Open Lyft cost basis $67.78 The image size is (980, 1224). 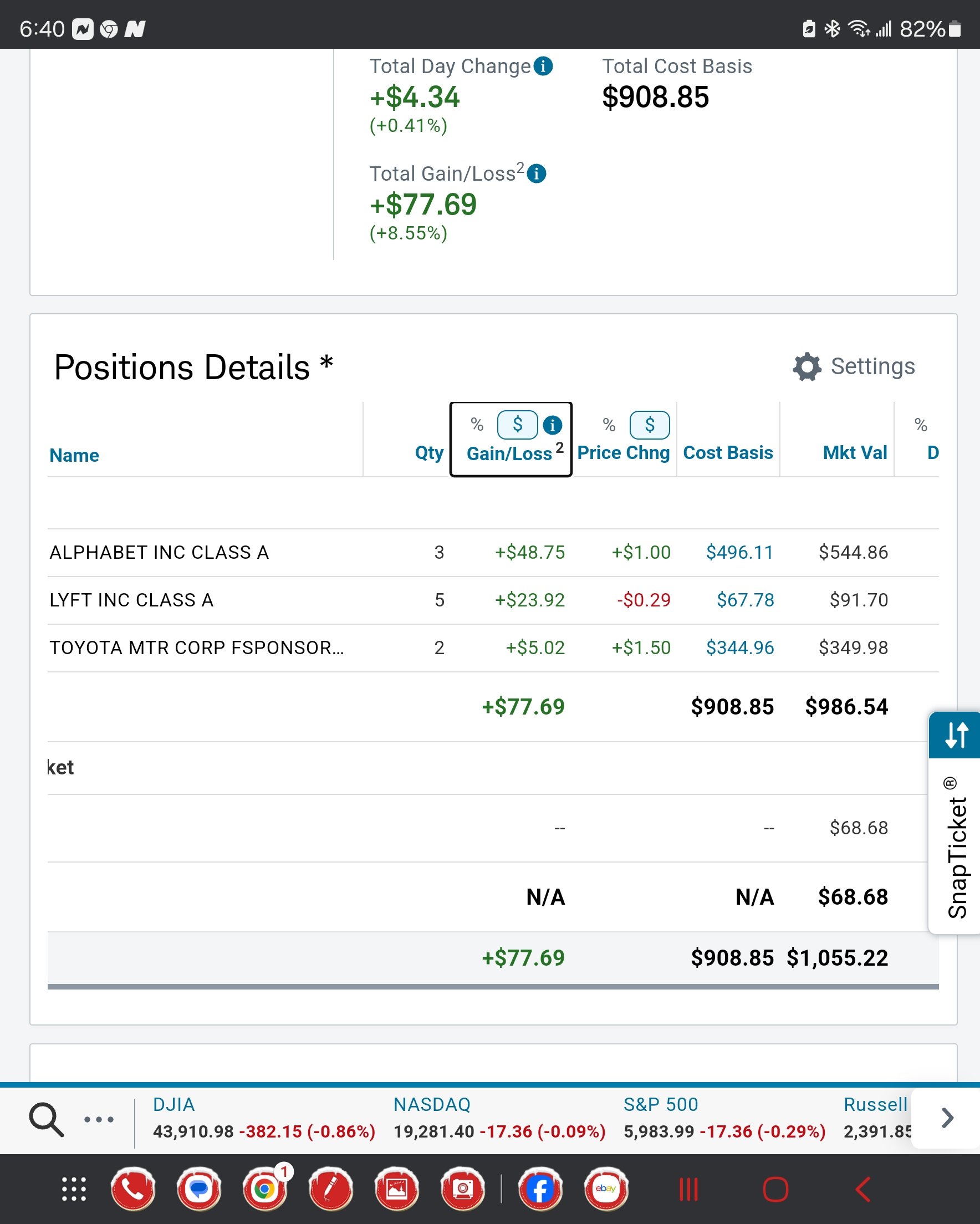[745, 600]
